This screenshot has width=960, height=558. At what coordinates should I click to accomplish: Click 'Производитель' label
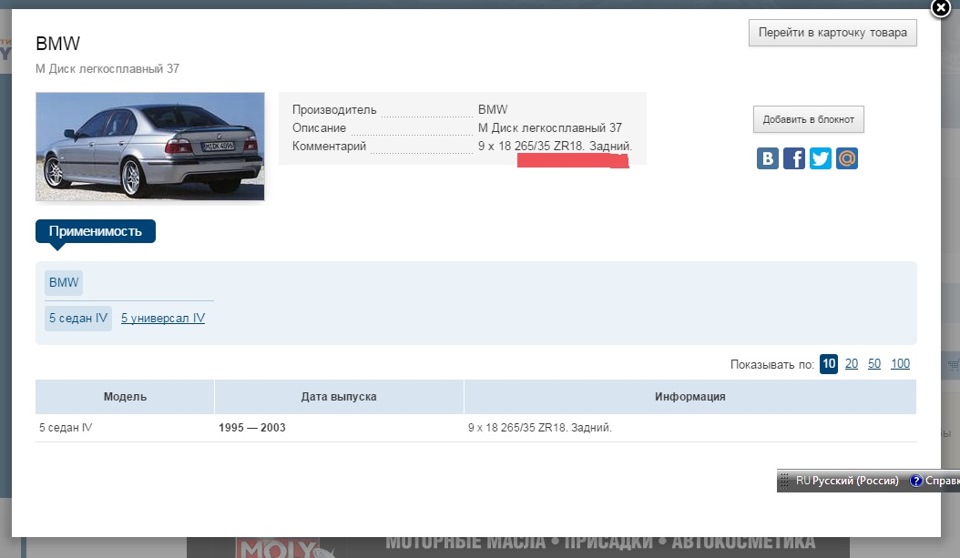pyautogui.click(x=334, y=110)
